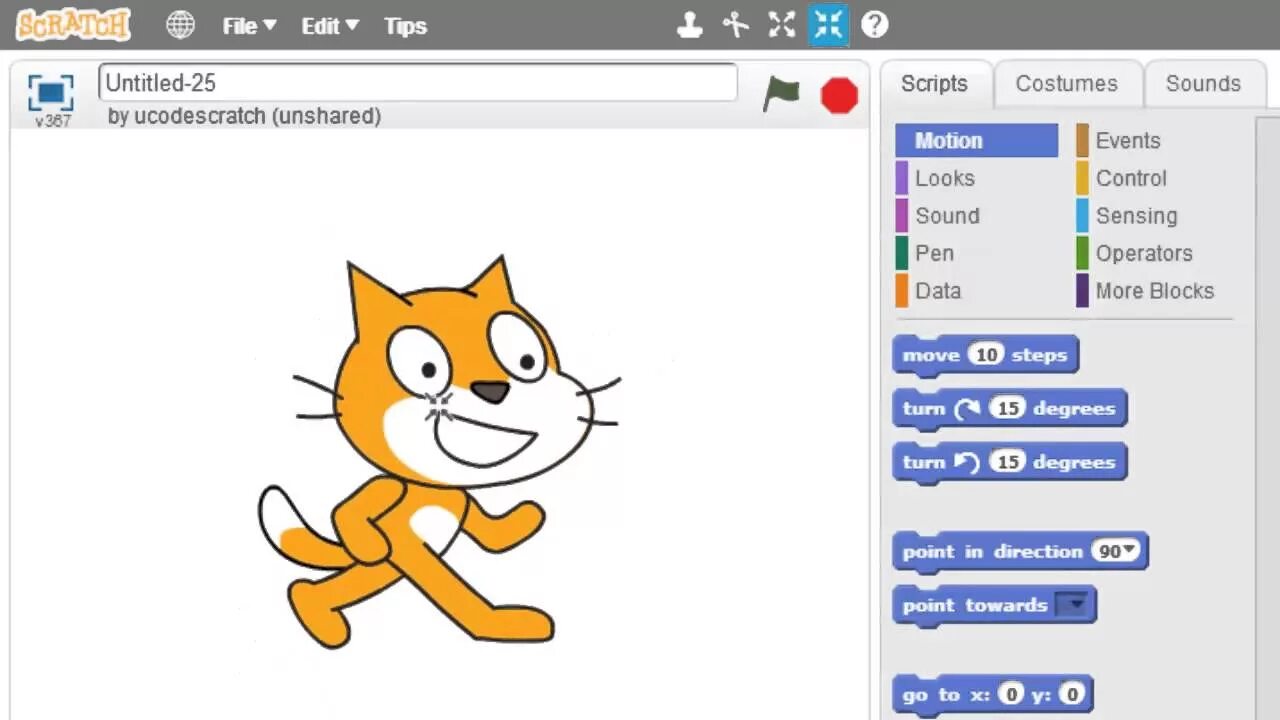Select the Delete scissors tool
The height and width of the screenshot is (720, 1280).
[x=736, y=25]
